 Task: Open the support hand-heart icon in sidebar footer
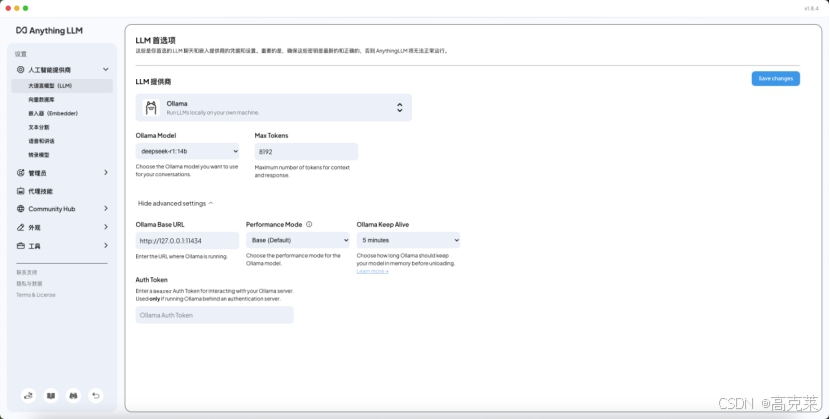pos(28,395)
